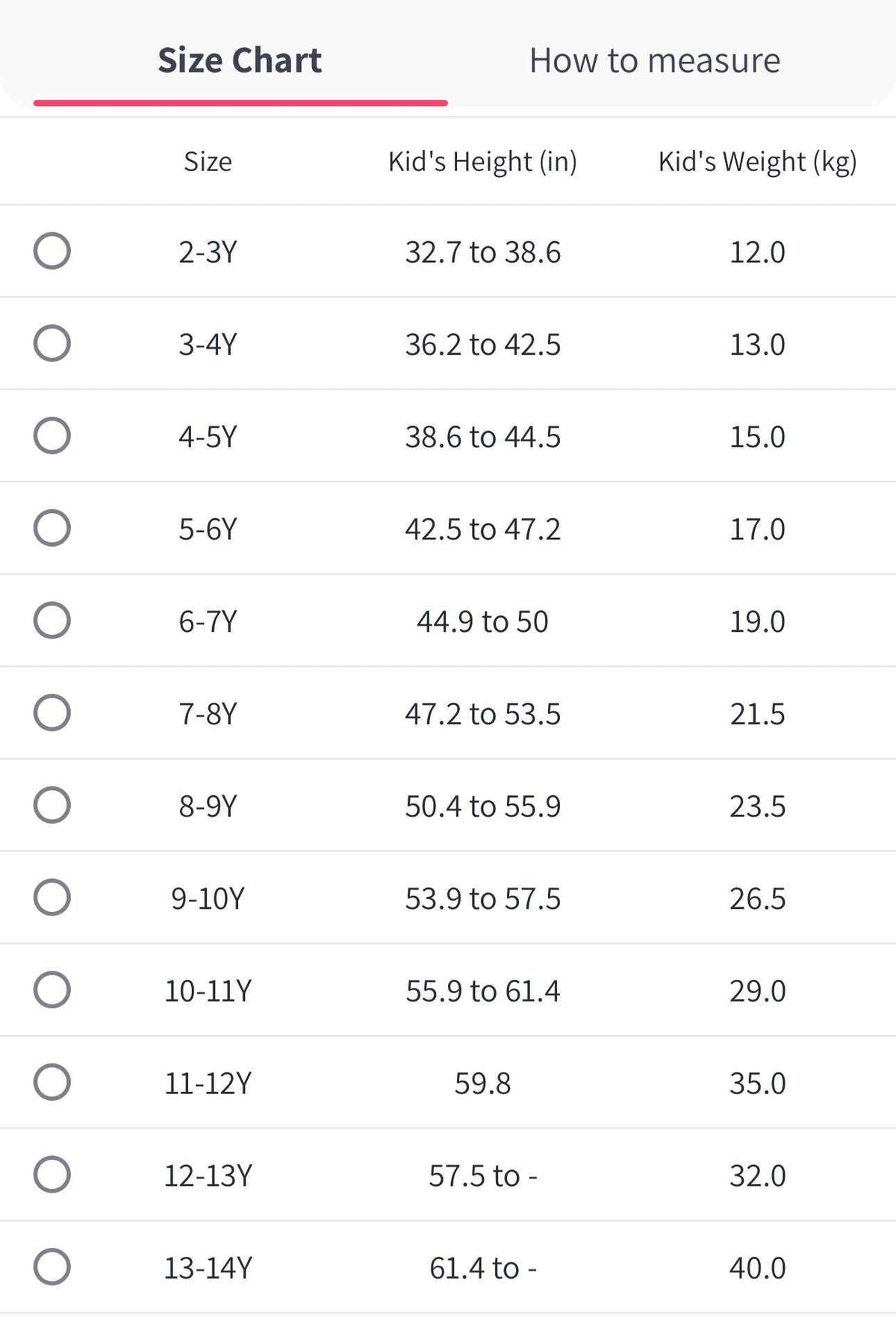The height and width of the screenshot is (1339, 896).
Task: Select the 2-3Y size radio button
Action: click(x=52, y=251)
